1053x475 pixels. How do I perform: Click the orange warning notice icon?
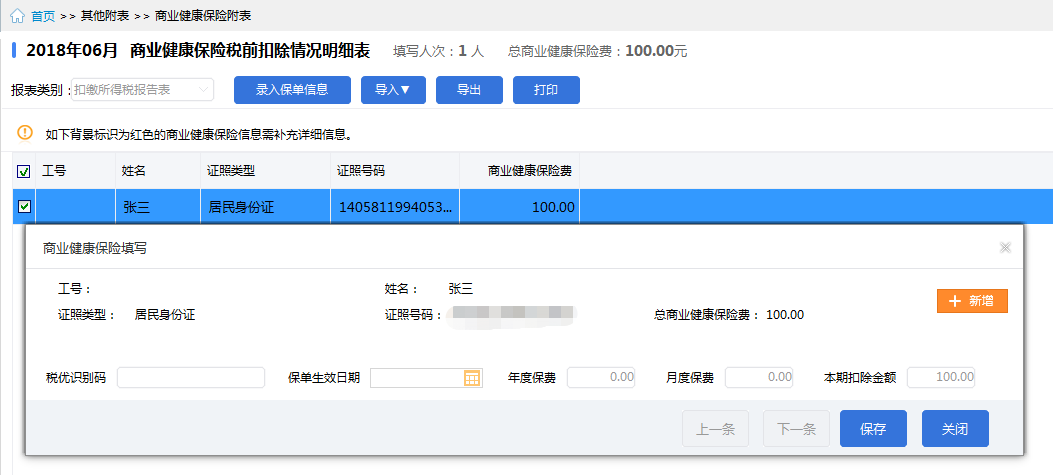click(x=24, y=133)
